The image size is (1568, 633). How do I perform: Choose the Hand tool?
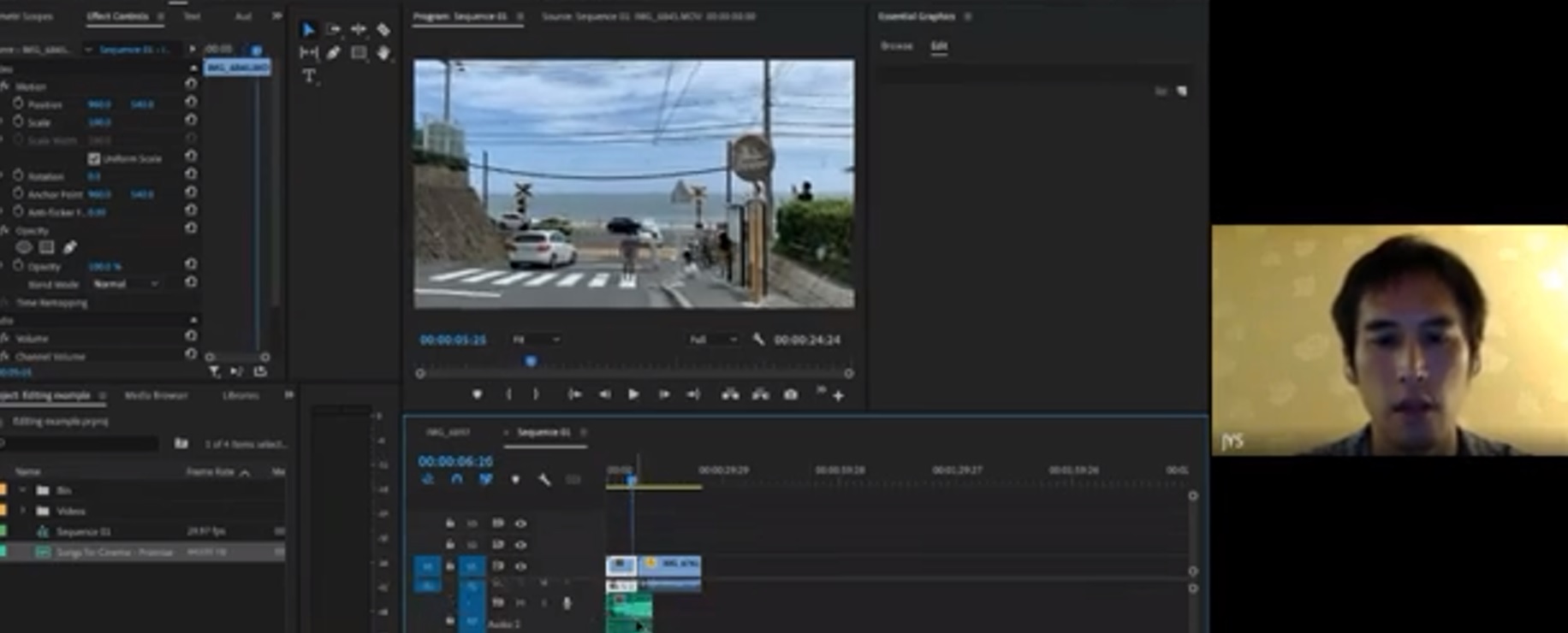tap(383, 53)
